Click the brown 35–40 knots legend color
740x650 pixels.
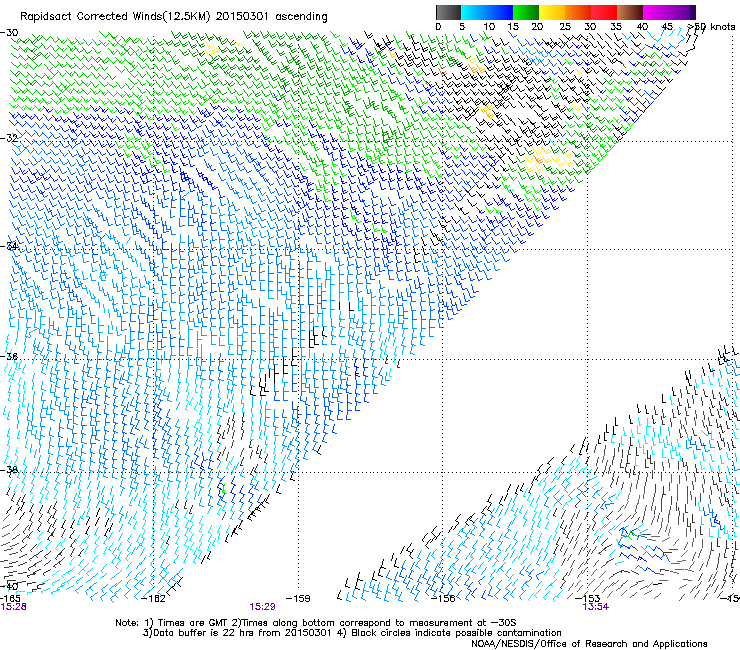630,12
